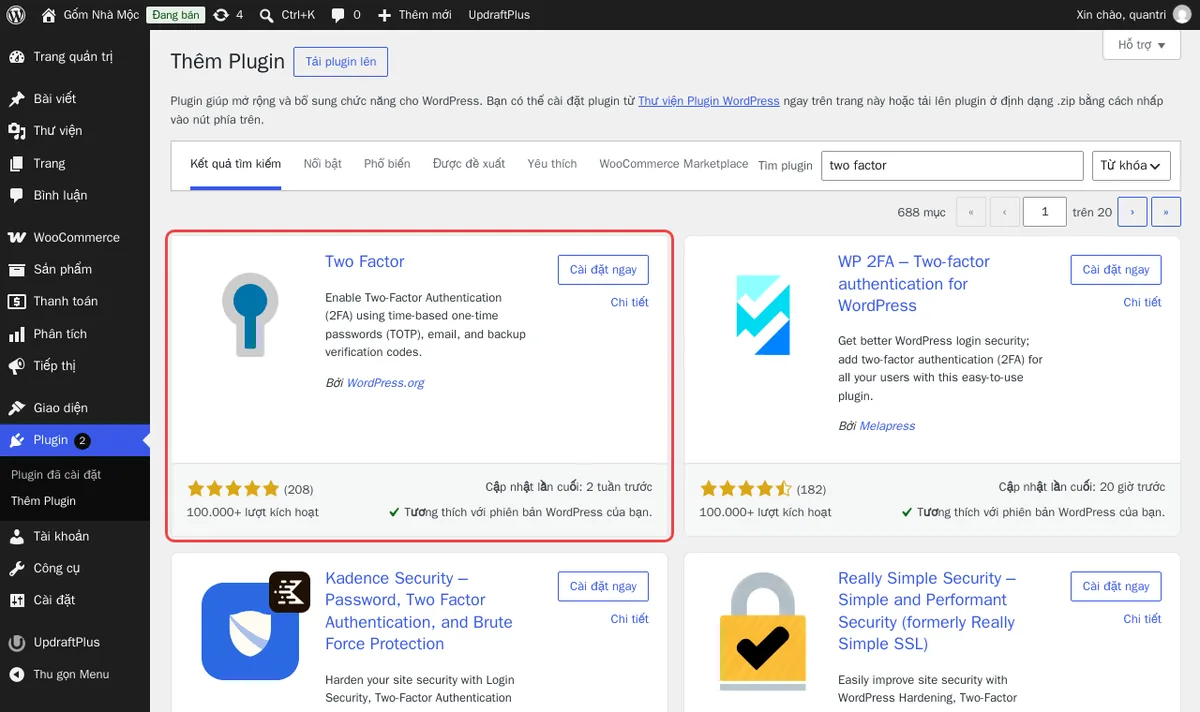Switch to Được đề xuất tab
1200x712 pixels.
pyautogui.click(x=469, y=164)
